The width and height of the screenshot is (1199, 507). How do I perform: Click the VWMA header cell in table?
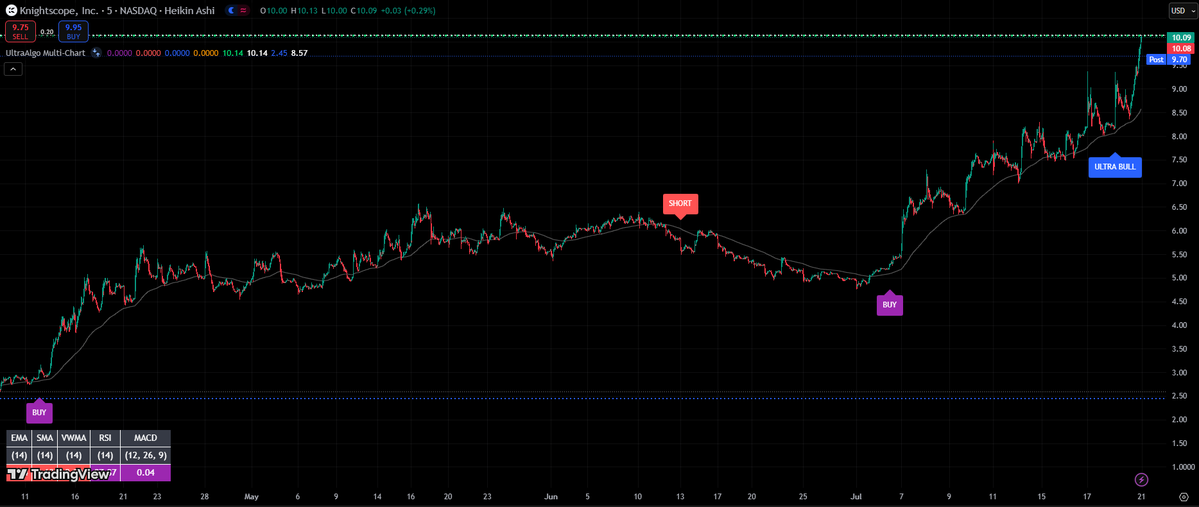pos(73,437)
